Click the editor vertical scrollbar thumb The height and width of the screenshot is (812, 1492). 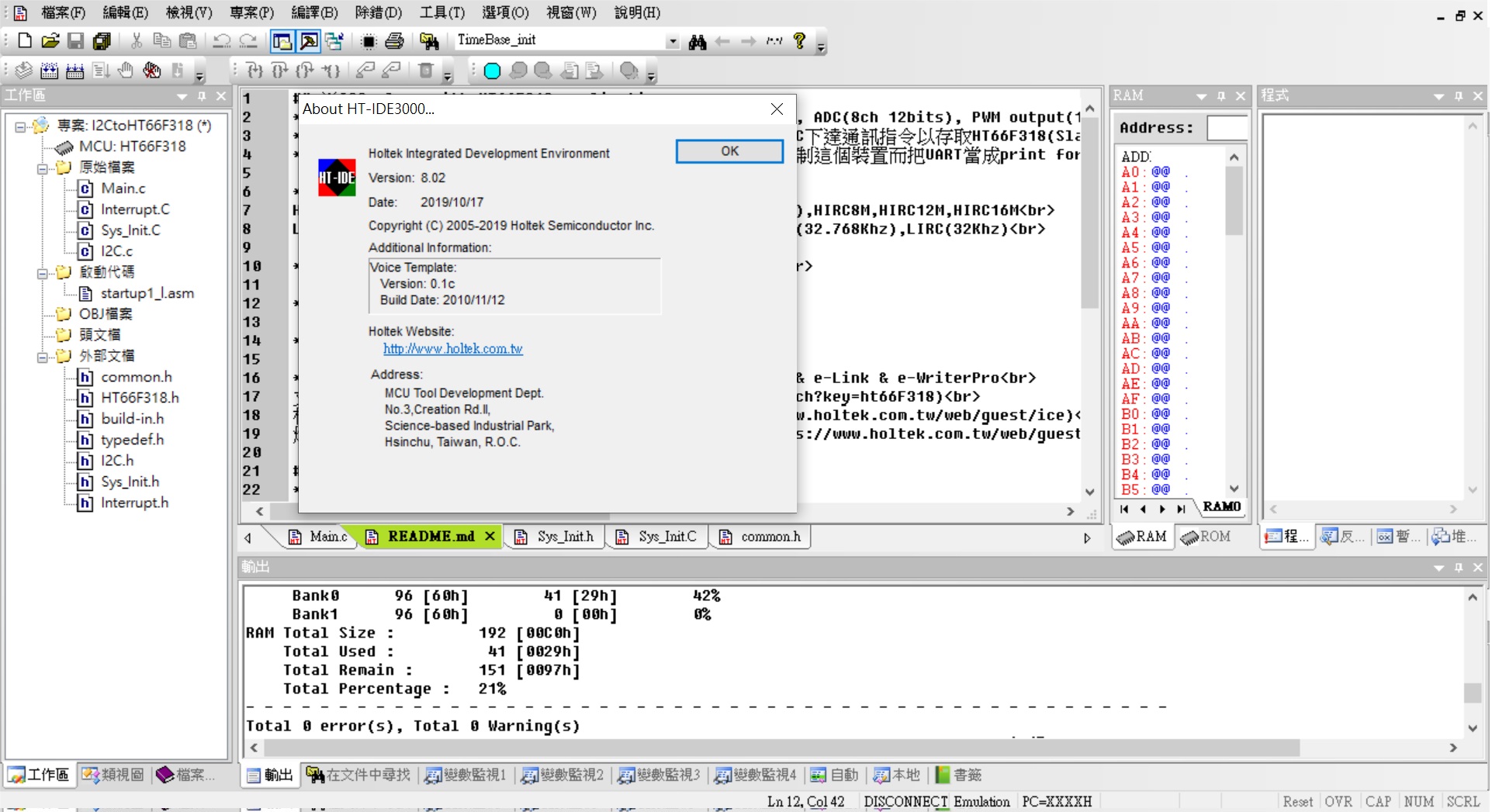[x=1089, y=213]
